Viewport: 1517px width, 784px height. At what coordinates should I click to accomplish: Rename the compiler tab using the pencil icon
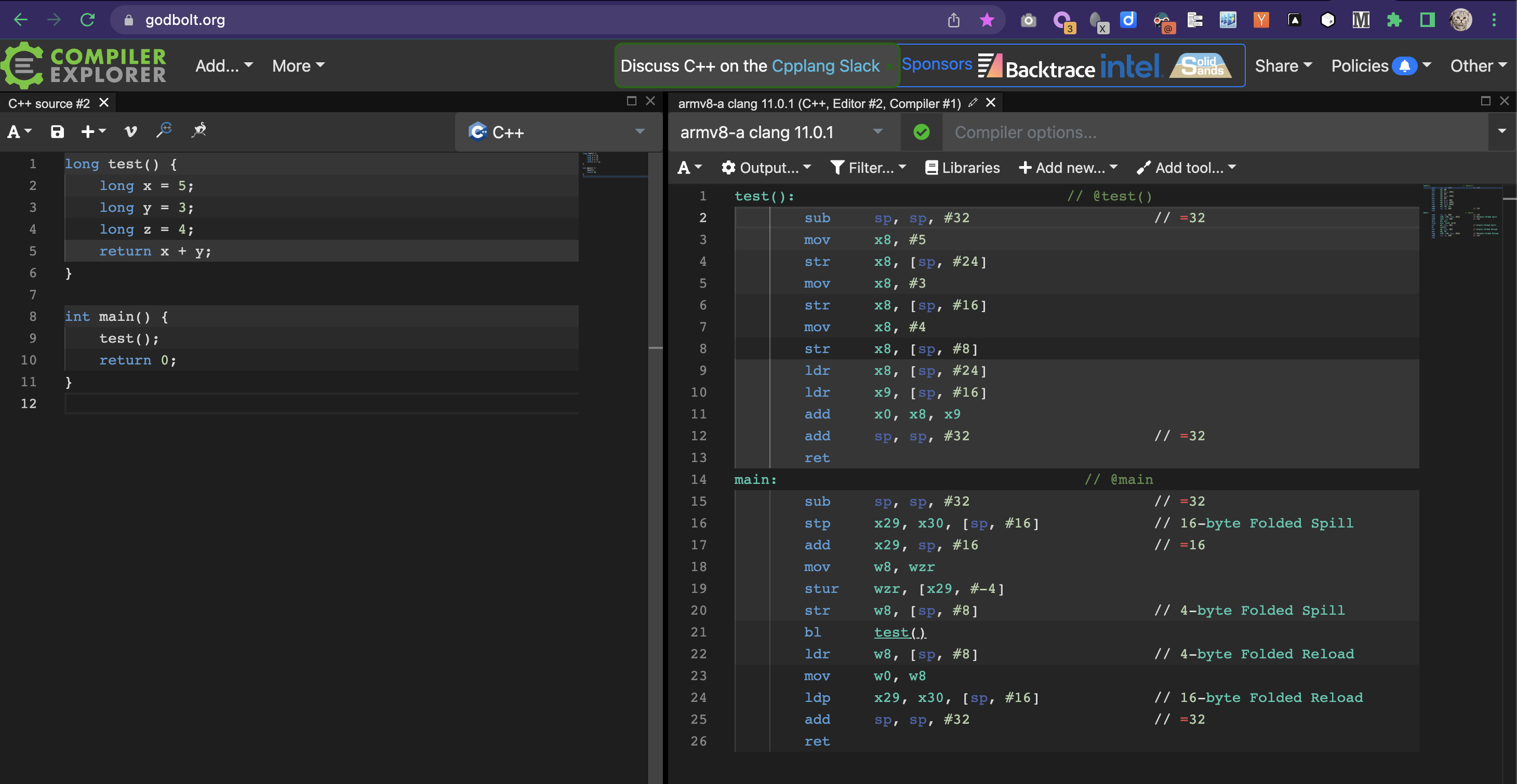click(x=972, y=103)
